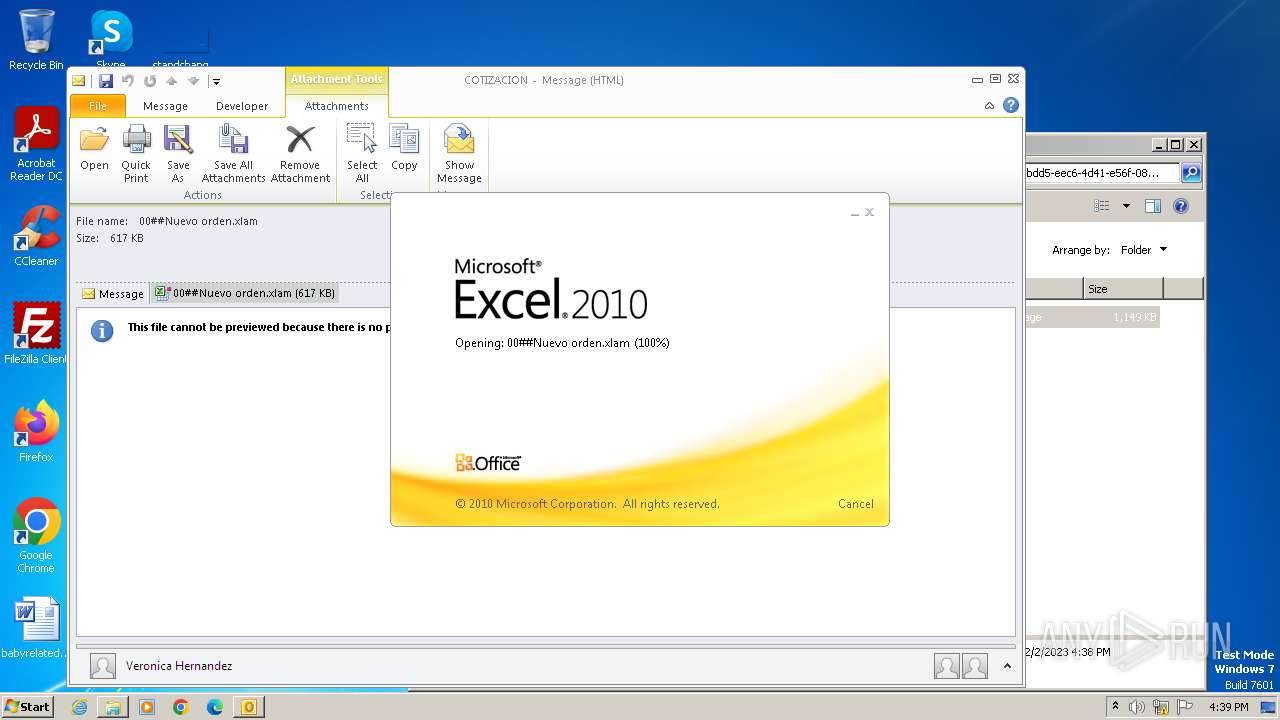Open contact photo beside Veronica Hernandez
The width and height of the screenshot is (1280, 720).
pos(103,666)
